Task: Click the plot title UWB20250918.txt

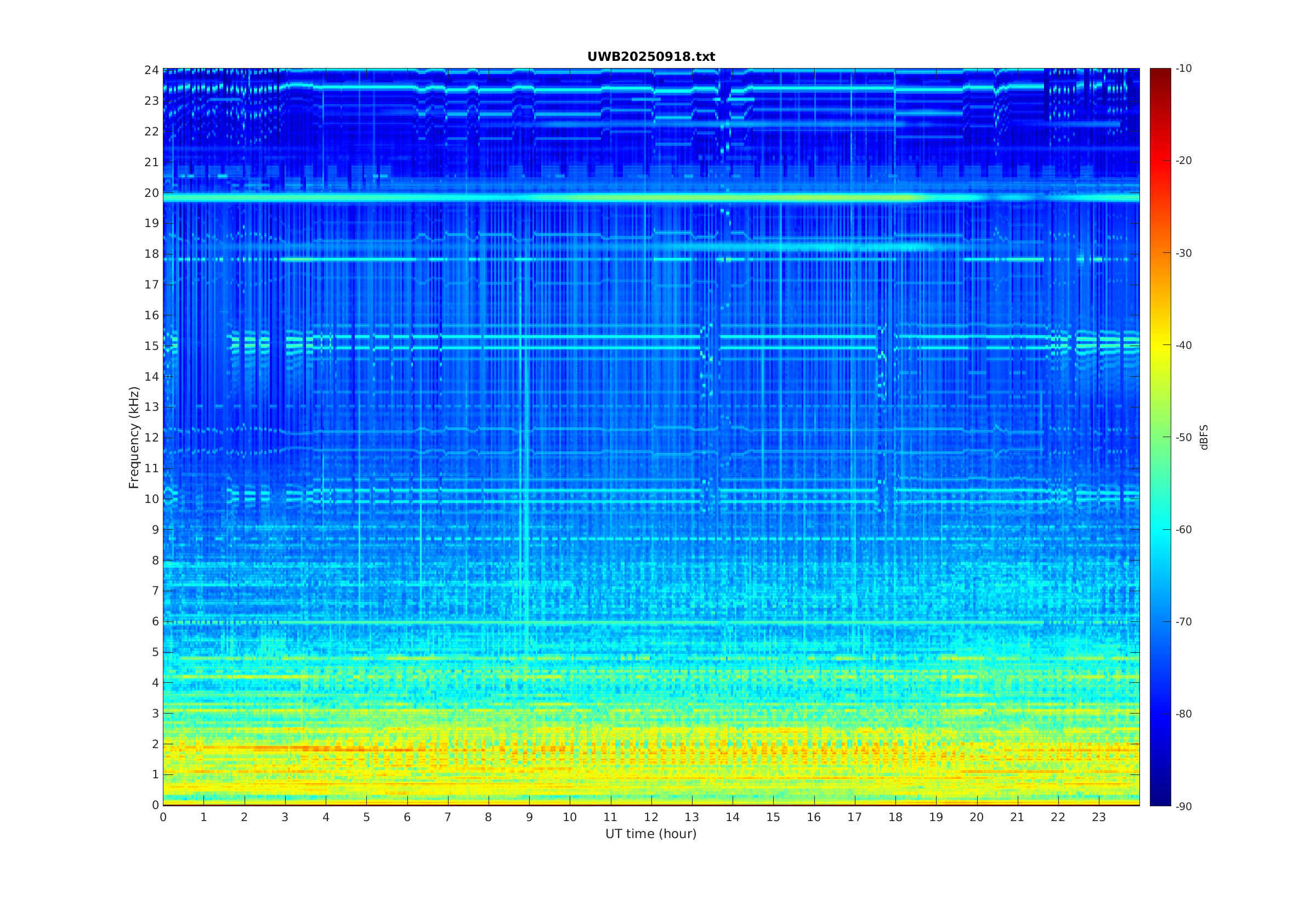Action: 651,56
